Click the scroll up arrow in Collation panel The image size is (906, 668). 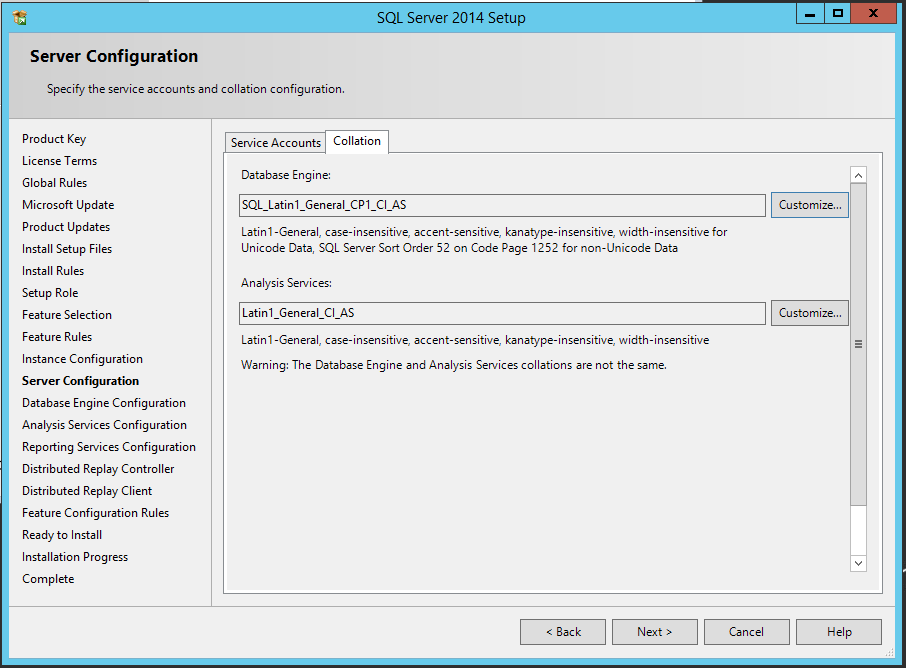[859, 175]
